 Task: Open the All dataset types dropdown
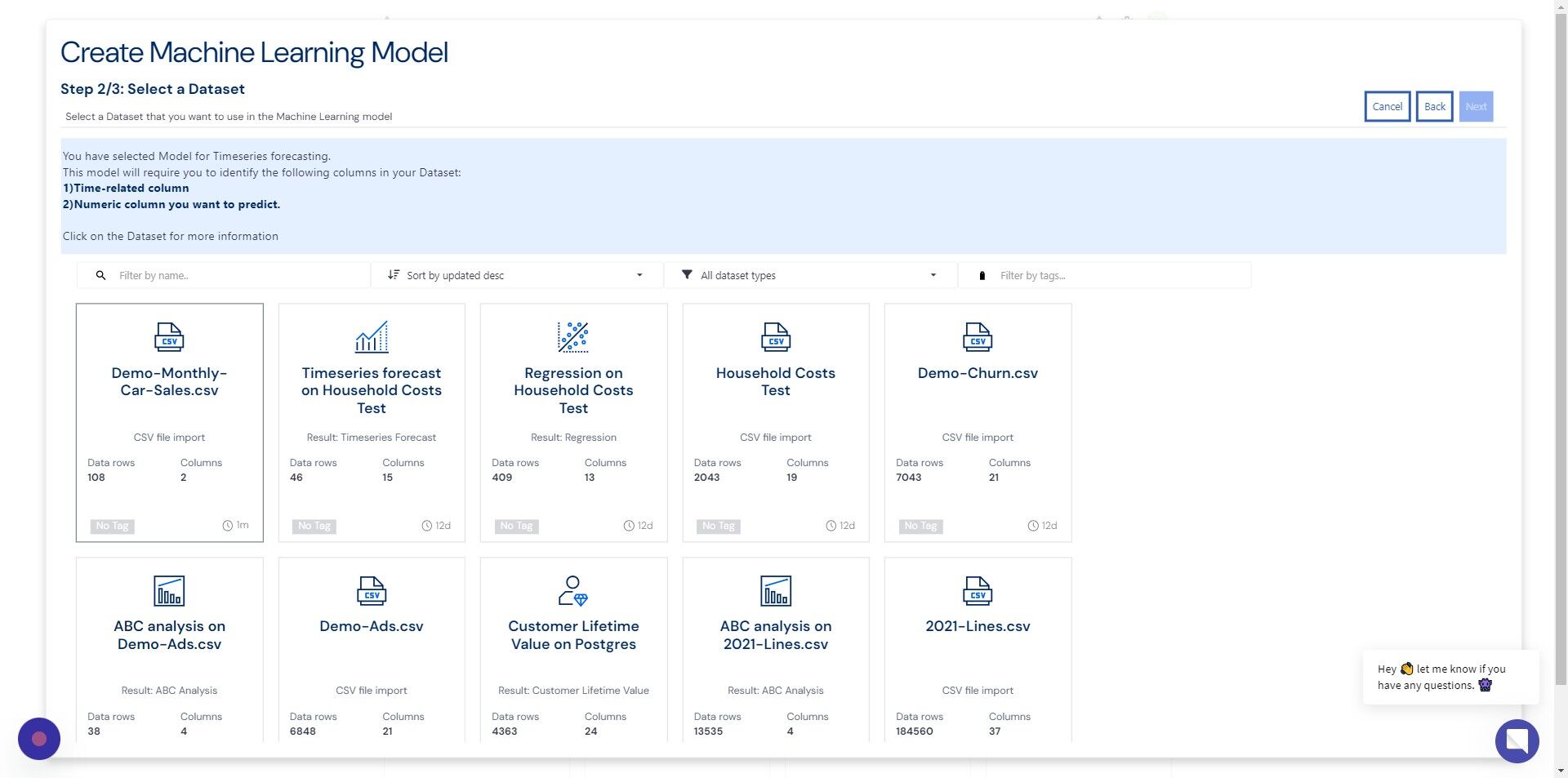[x=811, y=275]
